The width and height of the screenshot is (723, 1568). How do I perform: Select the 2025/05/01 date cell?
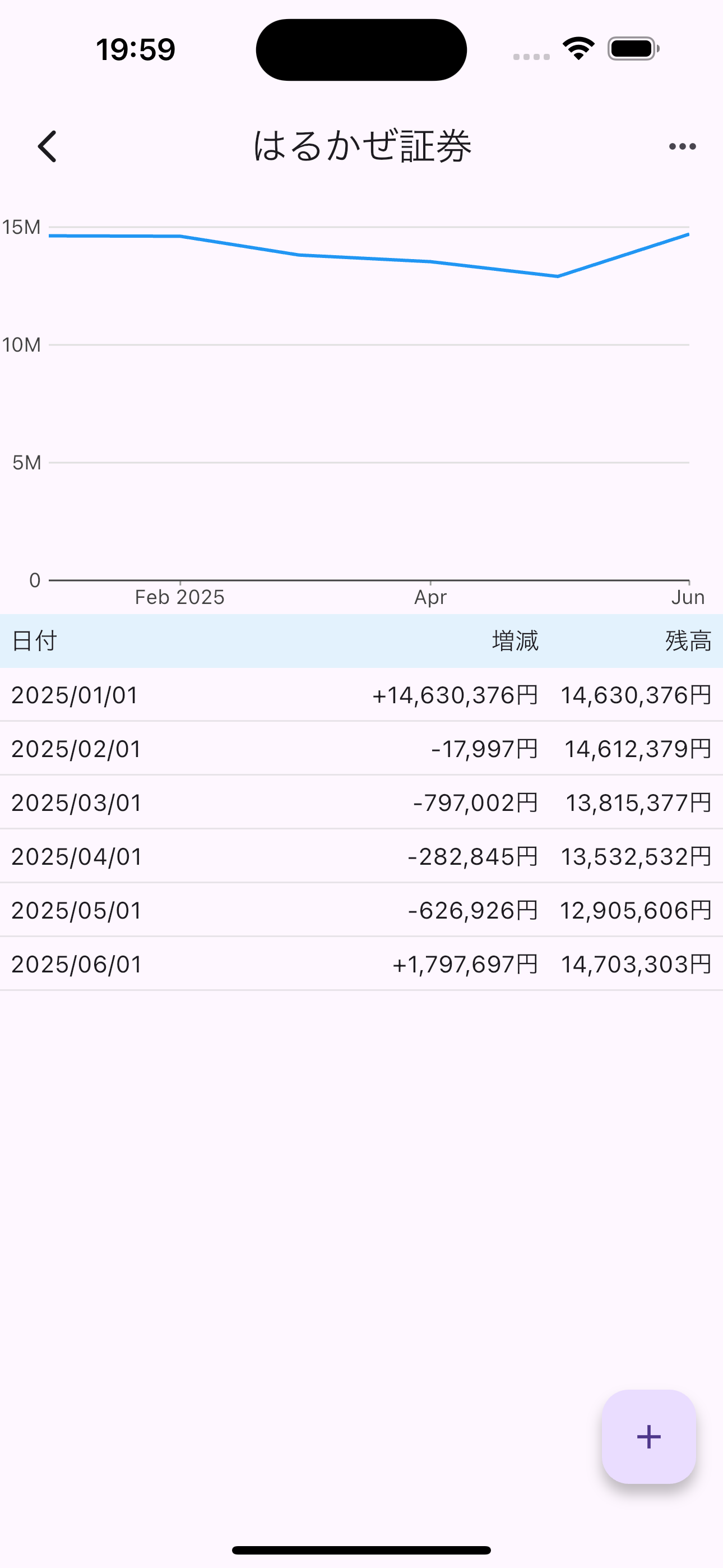click(76, 911)
